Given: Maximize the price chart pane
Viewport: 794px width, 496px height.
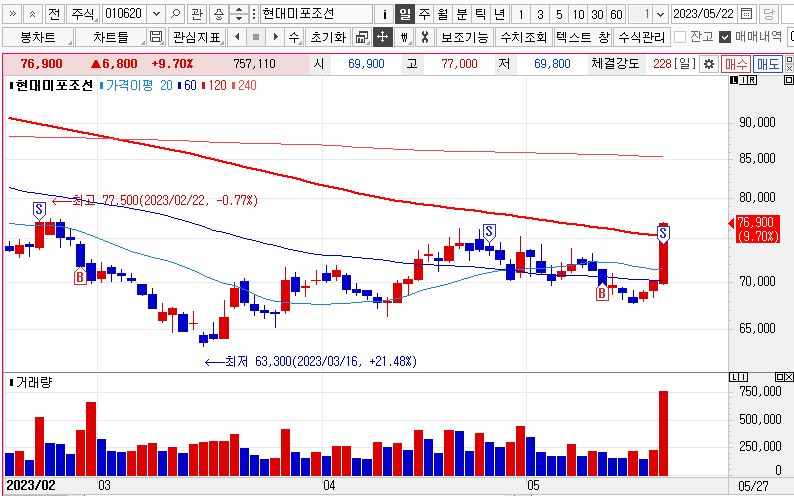Looking at the screenshot, I should click(x=788, y=80).
